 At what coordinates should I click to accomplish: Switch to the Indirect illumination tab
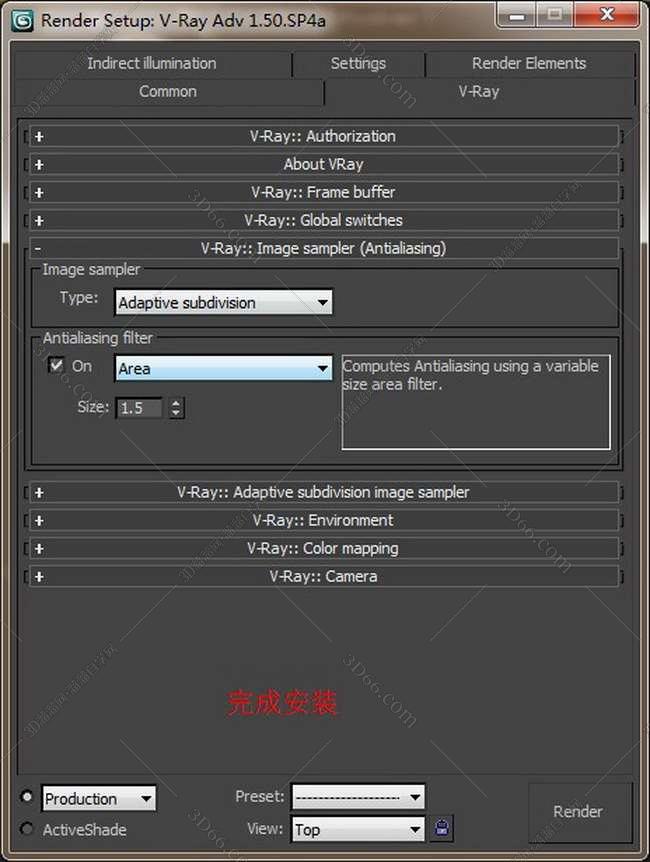pyautogui.click(x=152, y=64)
